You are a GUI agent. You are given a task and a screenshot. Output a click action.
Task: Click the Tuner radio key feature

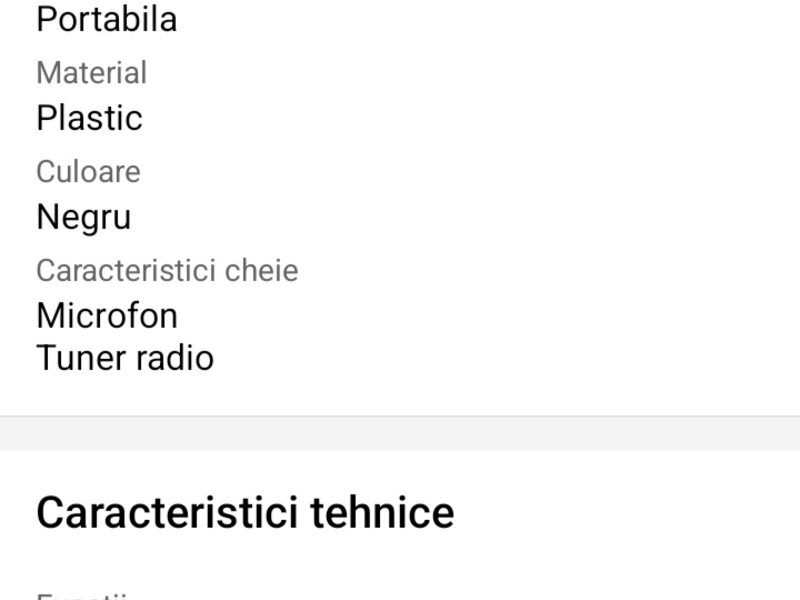[x=125, y=358]
